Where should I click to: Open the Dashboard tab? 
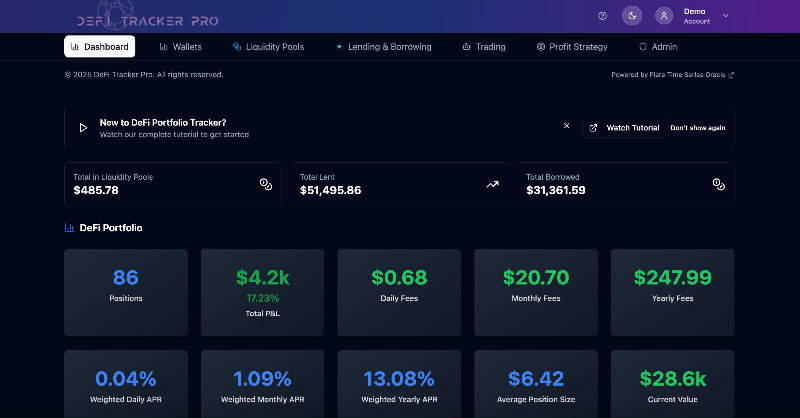click(x=99, y=46)
